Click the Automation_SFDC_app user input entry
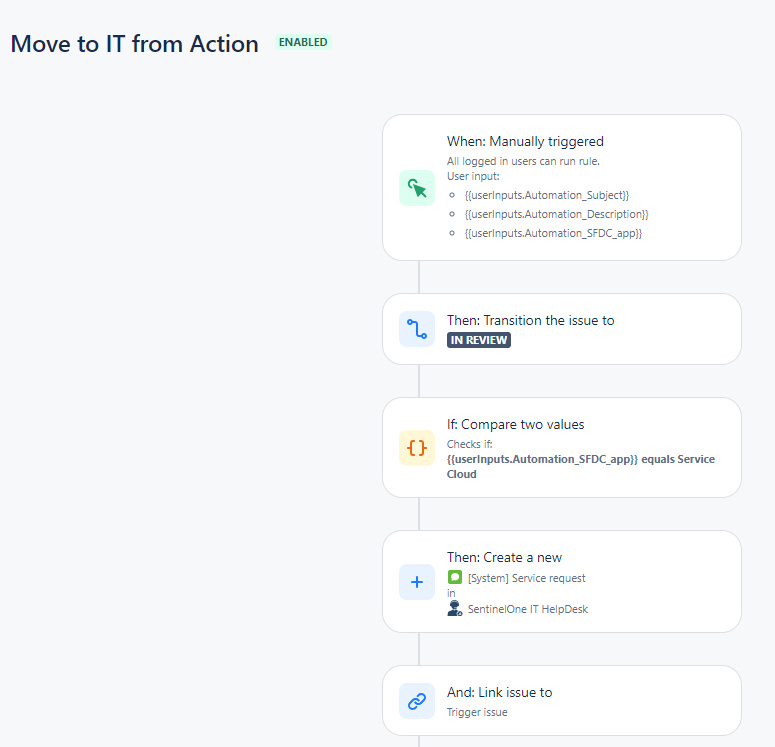 (x=553, y=233)
